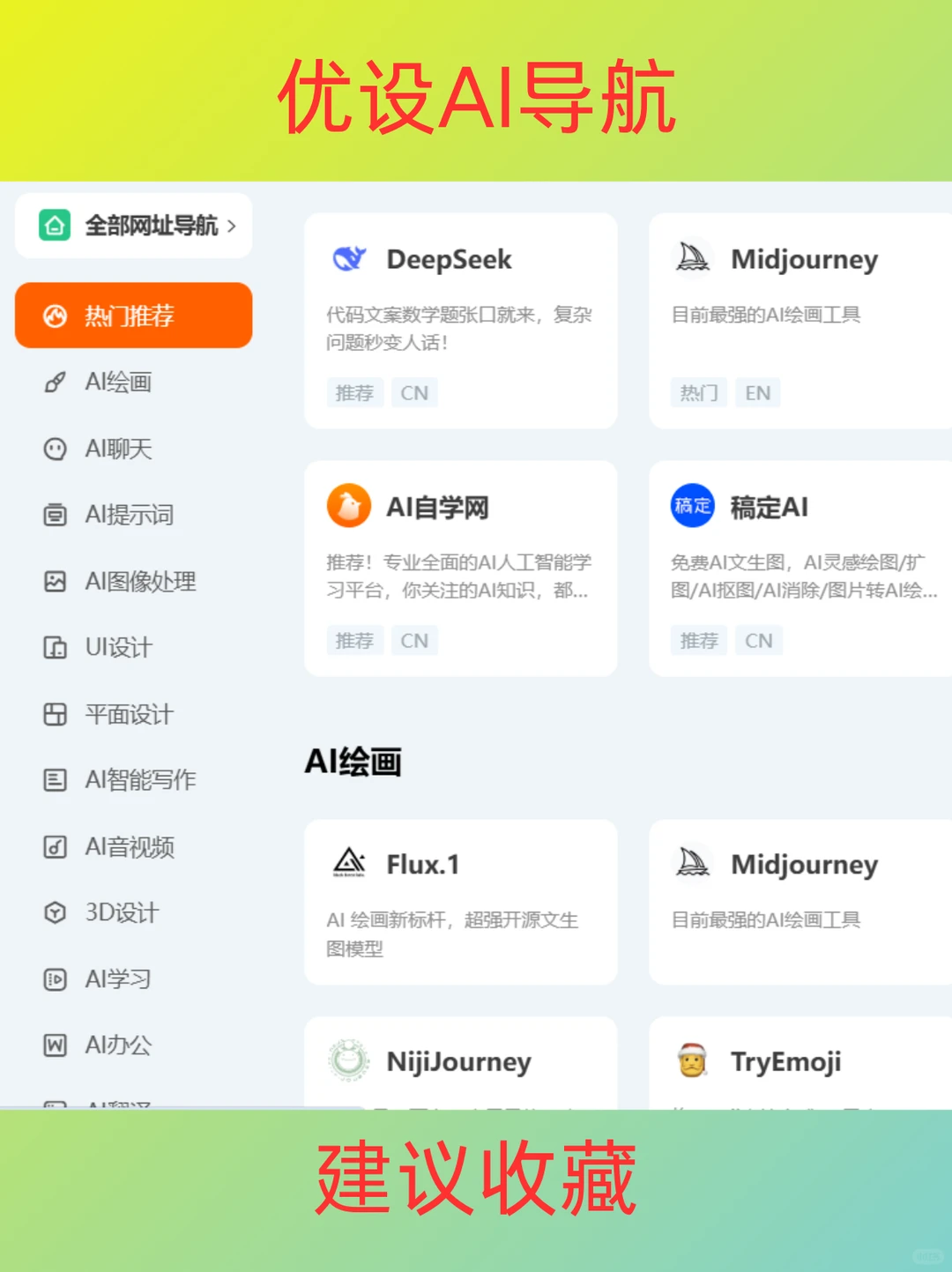The width and height of the screenshot is (952, 1272).
Task: Toggle the CN tag on 稿定AI card
Action: 759,641
